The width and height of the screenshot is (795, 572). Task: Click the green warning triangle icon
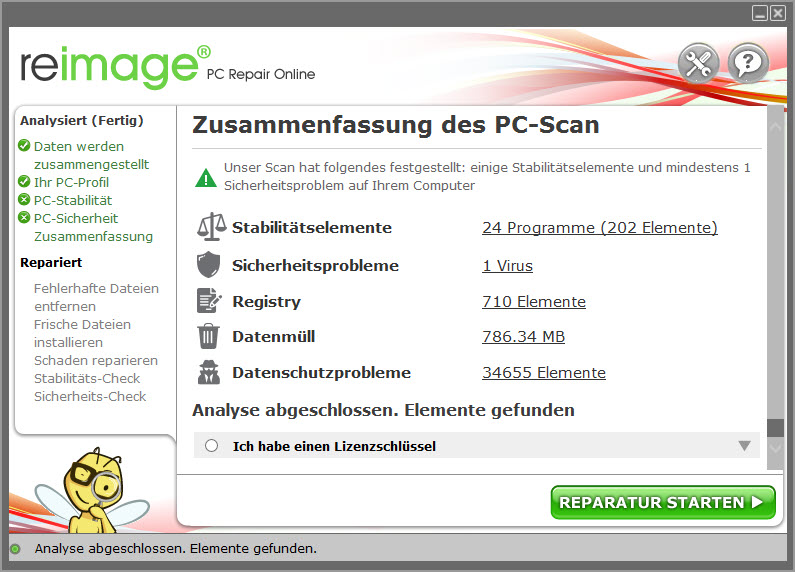pos(206,177)
